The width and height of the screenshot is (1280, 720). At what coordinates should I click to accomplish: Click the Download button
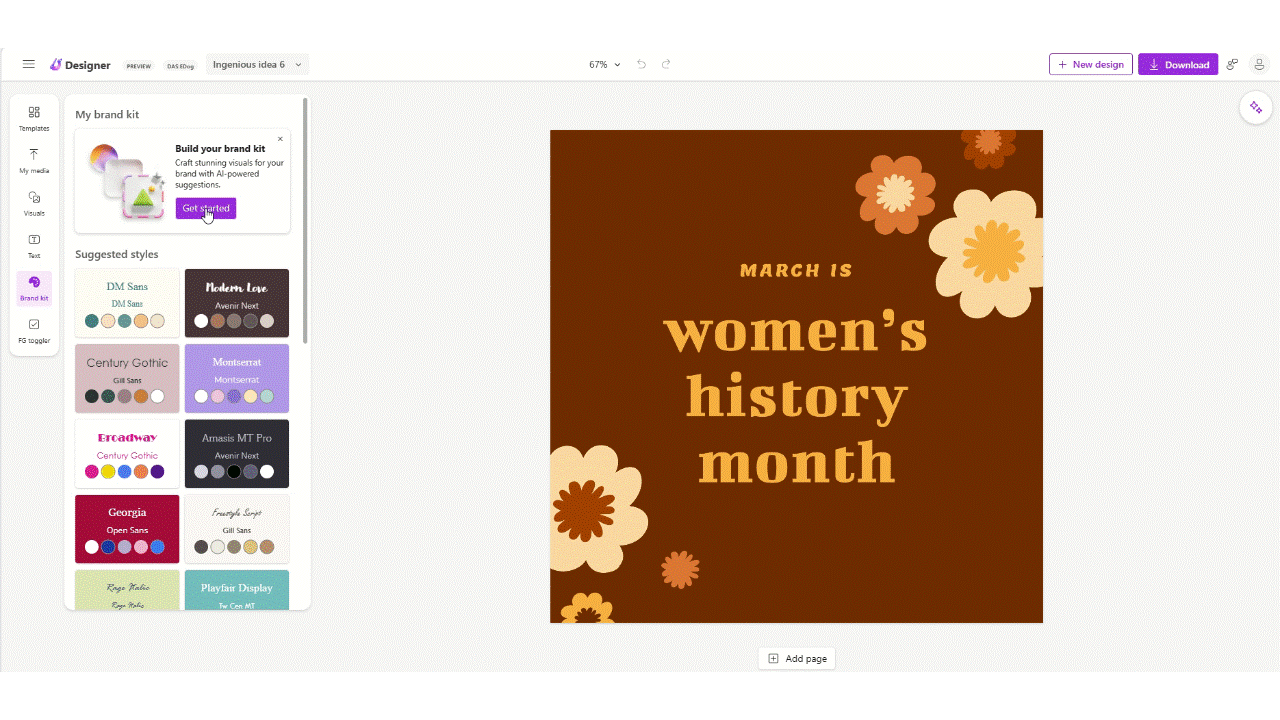tap(1178, 64)
